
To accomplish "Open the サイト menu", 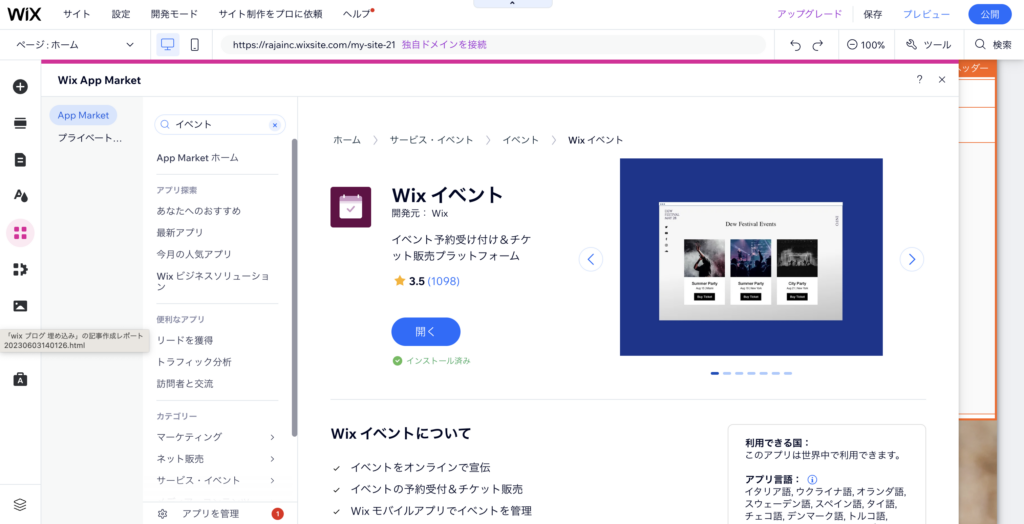I will pyautogui.click(x=77, y=14).
